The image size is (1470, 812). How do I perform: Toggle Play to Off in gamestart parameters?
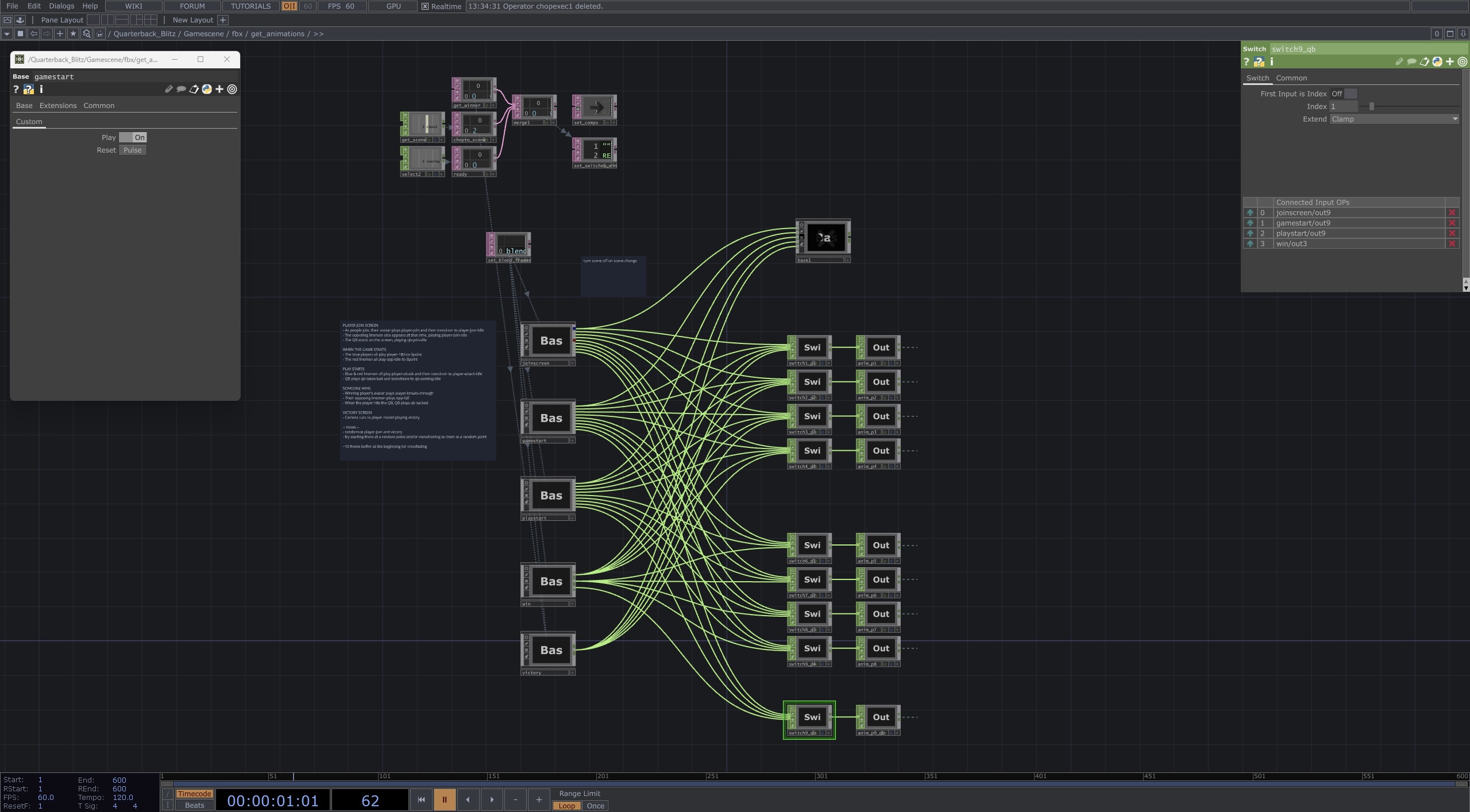coord(127,137)
